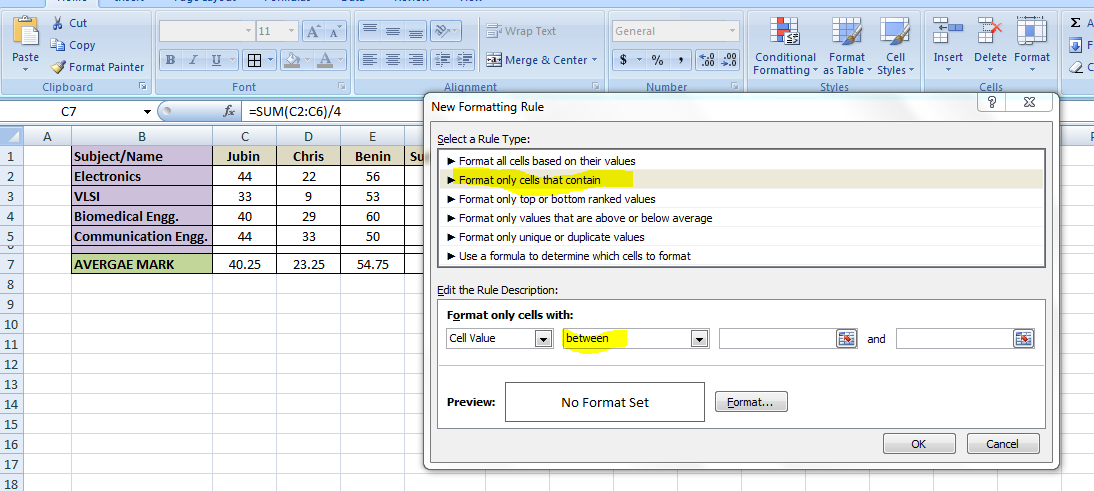Select the cell containing 40.25
Viewport: 1094px width, 491px height.
point(244,264)
